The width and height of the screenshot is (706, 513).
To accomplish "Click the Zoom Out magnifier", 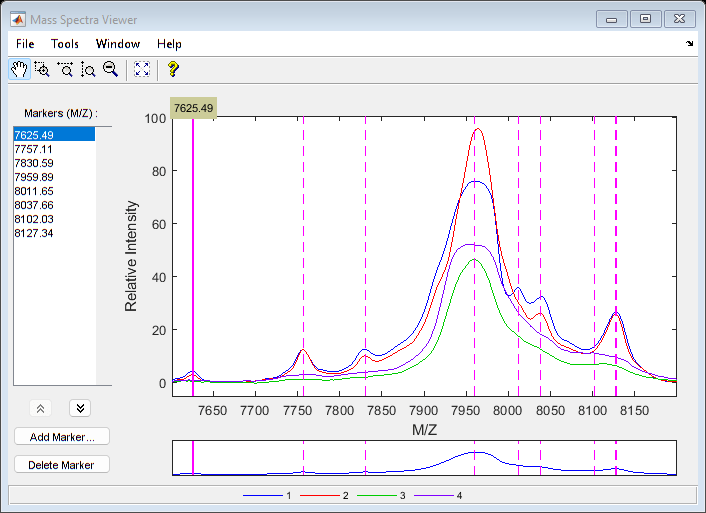I will point(111,69).
